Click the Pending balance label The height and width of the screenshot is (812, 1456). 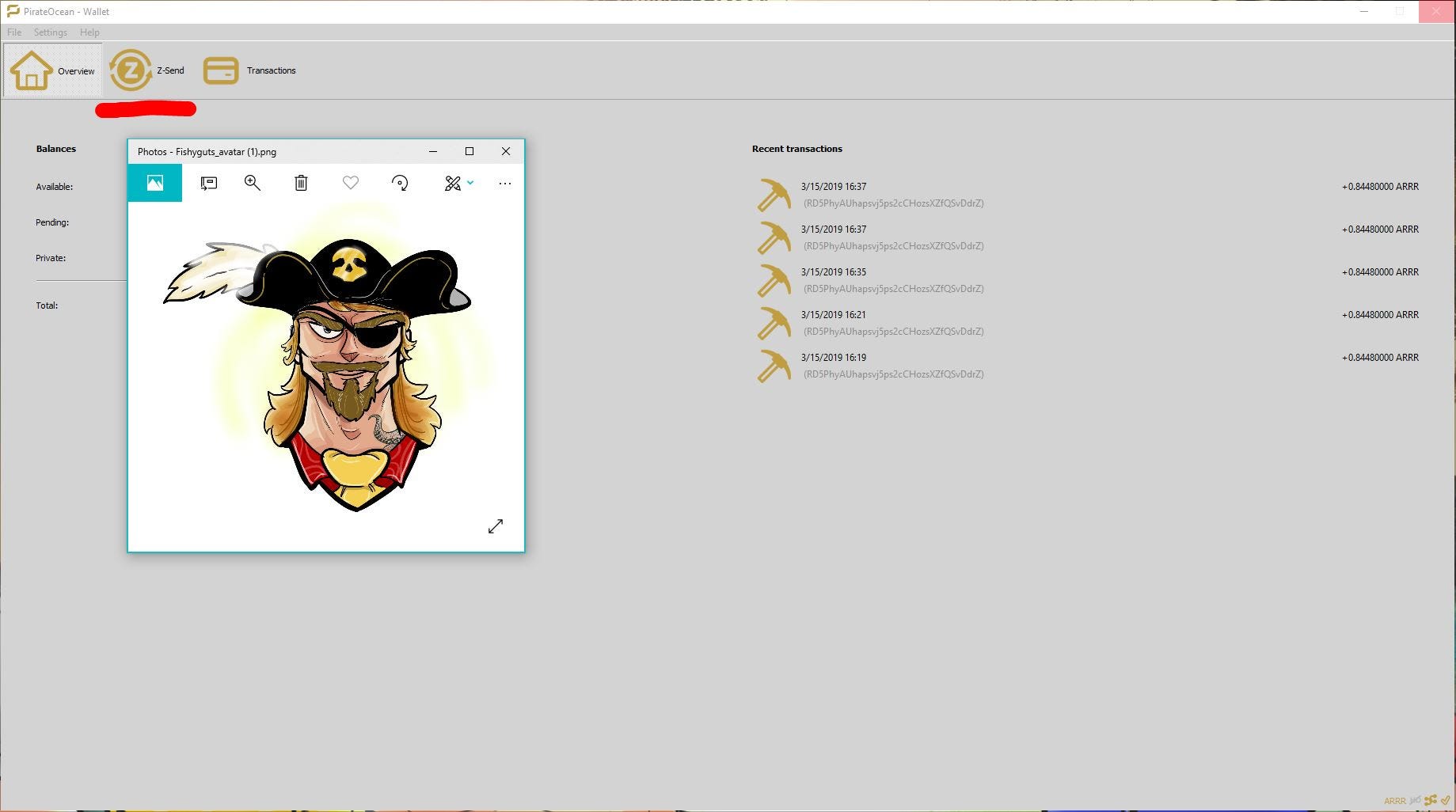tap(52, 222)
